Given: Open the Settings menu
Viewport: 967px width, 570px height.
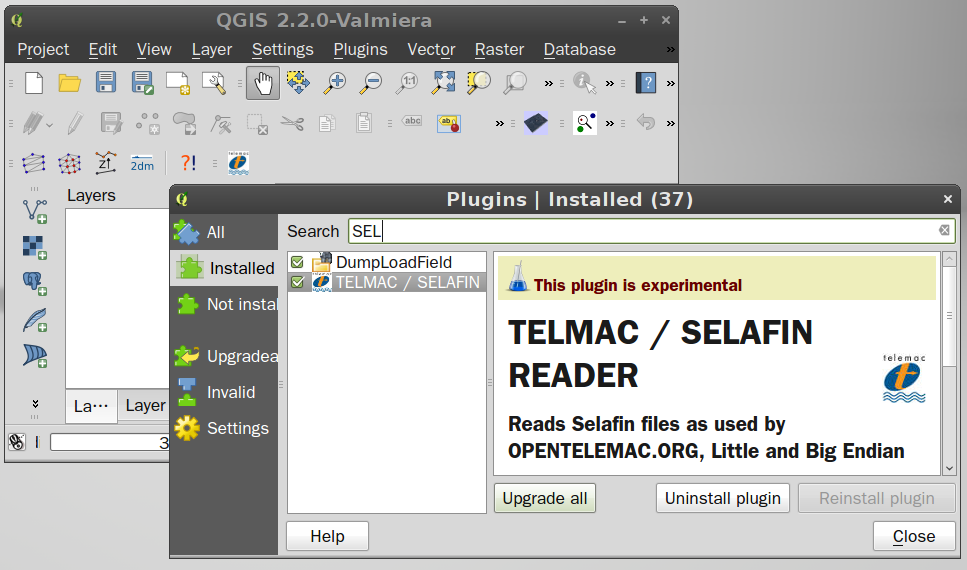Looking at the screenshot, I should pyautogui.click(x=282, y=49).
